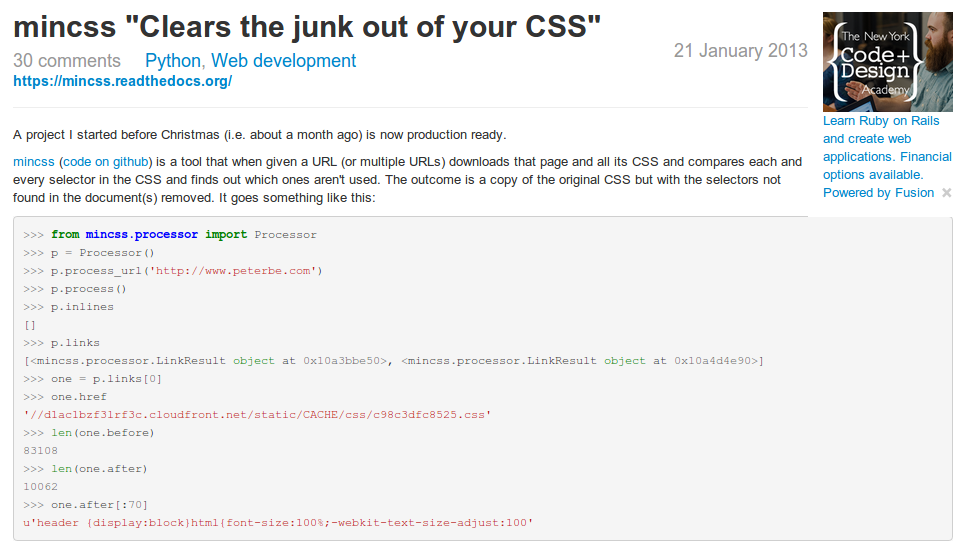
Task: Open the inline 'mincss' link in the paragraph
Action: 34,162
